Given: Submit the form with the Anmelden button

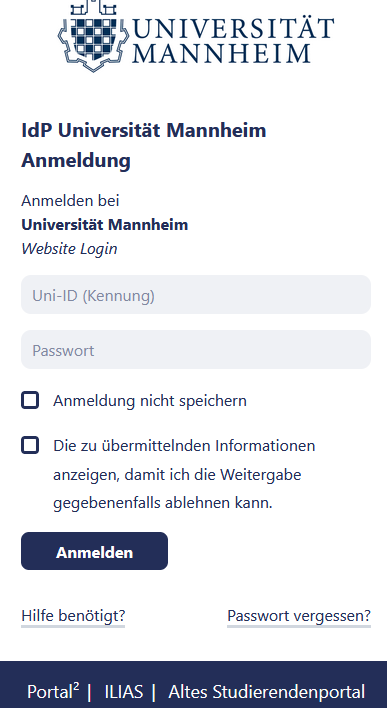Looking at the screenshot, I should 94,551.
